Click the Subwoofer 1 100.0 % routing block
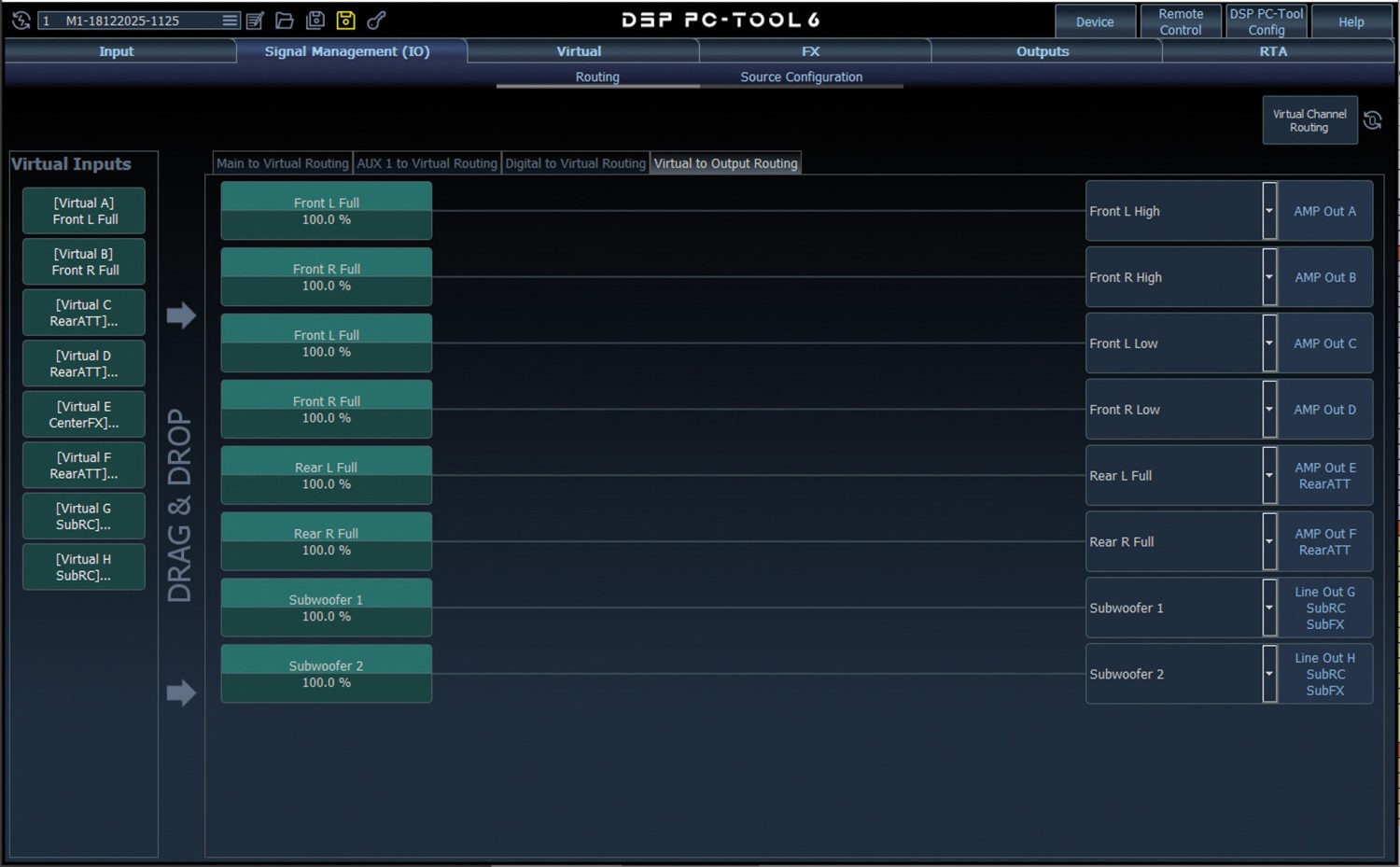Viewport: 1400px width, 867px height. [x=326, y=608]
